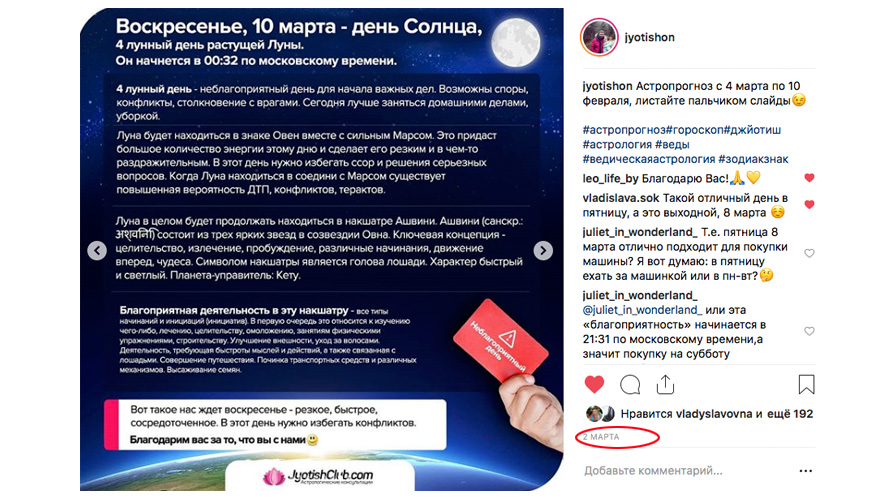Go to the next slide arrow
The width and height of the screenshot is (895, 500).
543,250
